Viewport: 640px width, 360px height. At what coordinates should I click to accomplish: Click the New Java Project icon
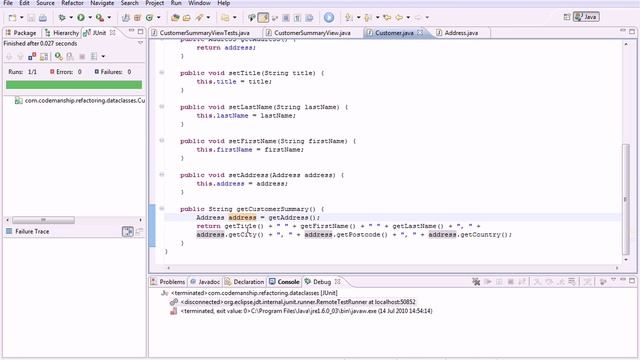tap(126, 18)
